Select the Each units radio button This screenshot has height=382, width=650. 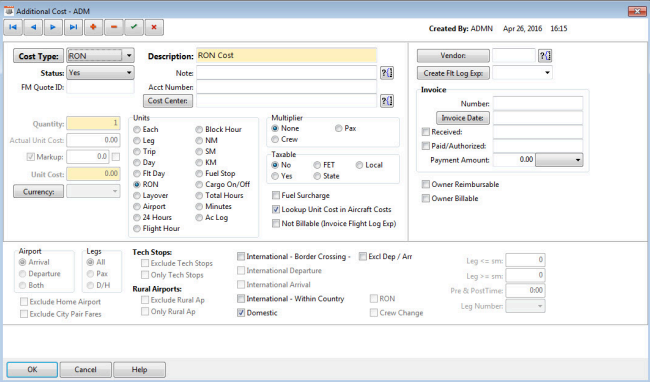pos(137,130)
